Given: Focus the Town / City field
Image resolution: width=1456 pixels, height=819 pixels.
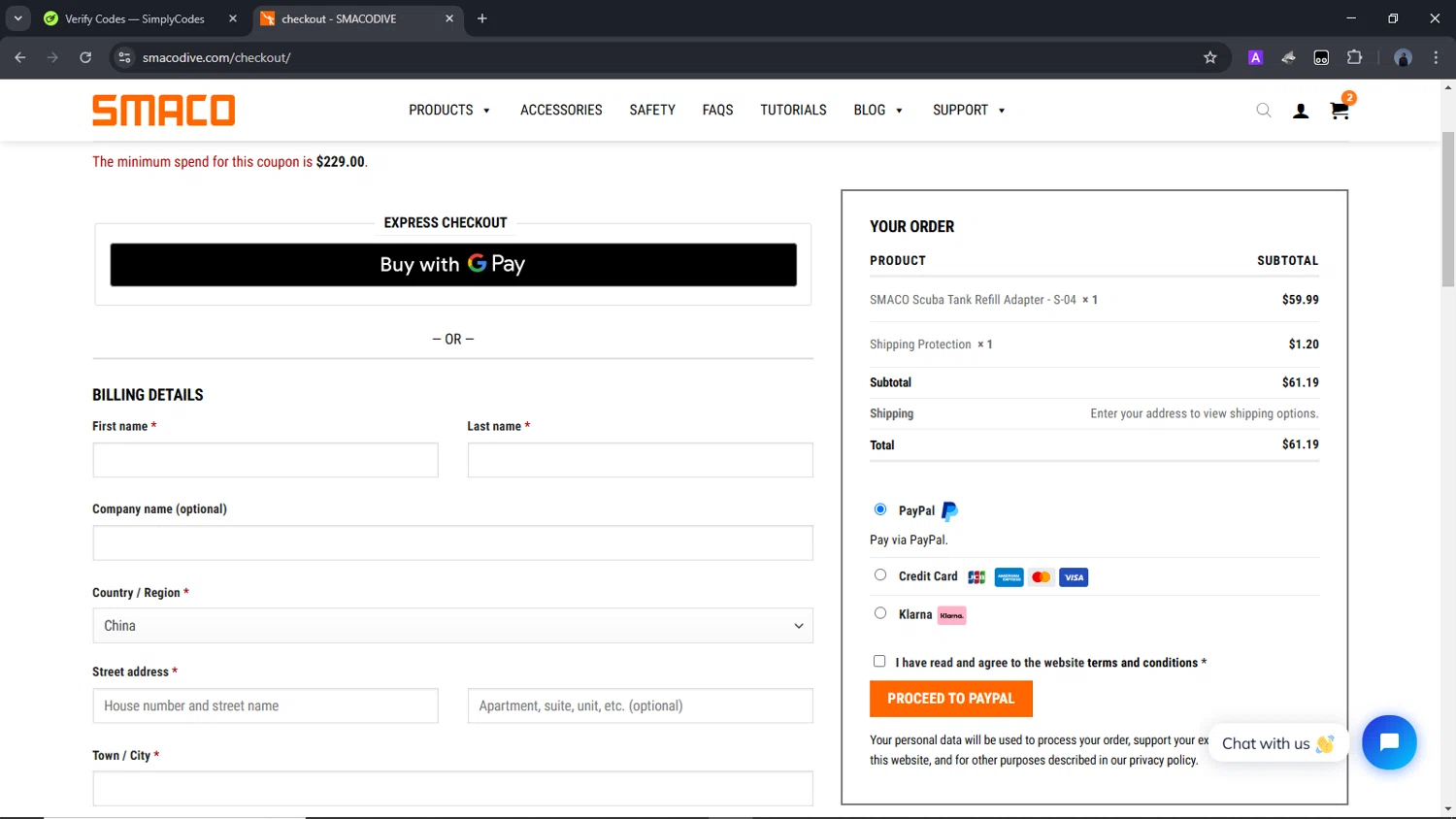Looking at the screenshot, I should coord(452,789).
